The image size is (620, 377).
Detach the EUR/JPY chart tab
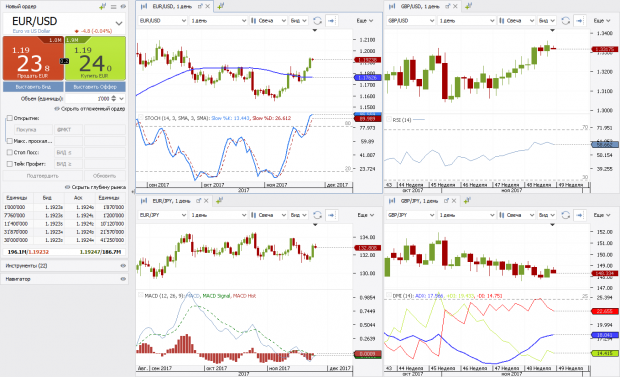[198, 201]
